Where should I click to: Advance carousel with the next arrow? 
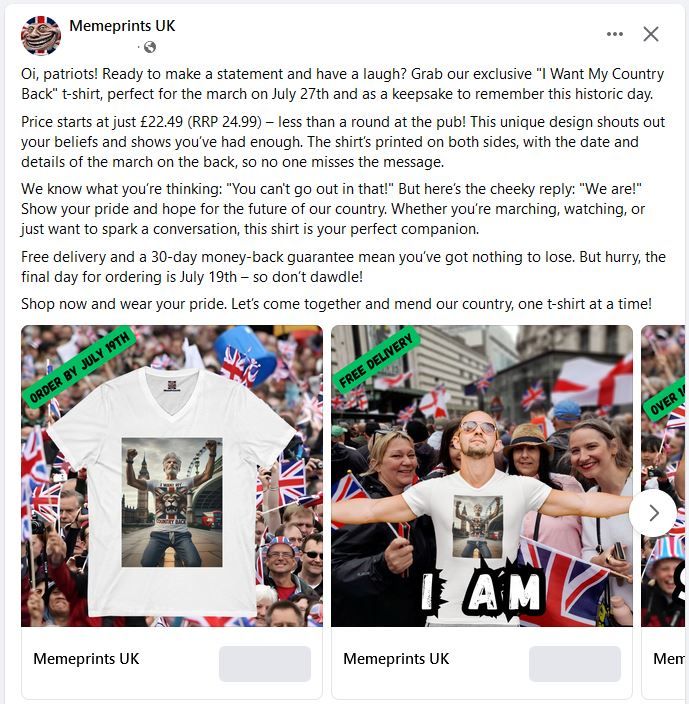pyautogui.click(x=653, y=513)
